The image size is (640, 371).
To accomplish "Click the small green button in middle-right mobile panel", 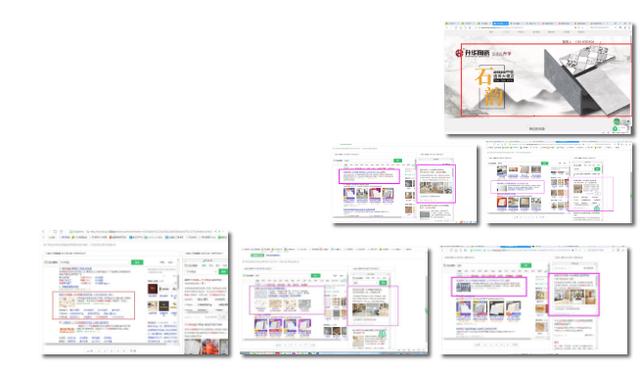I will coord(597,169).
